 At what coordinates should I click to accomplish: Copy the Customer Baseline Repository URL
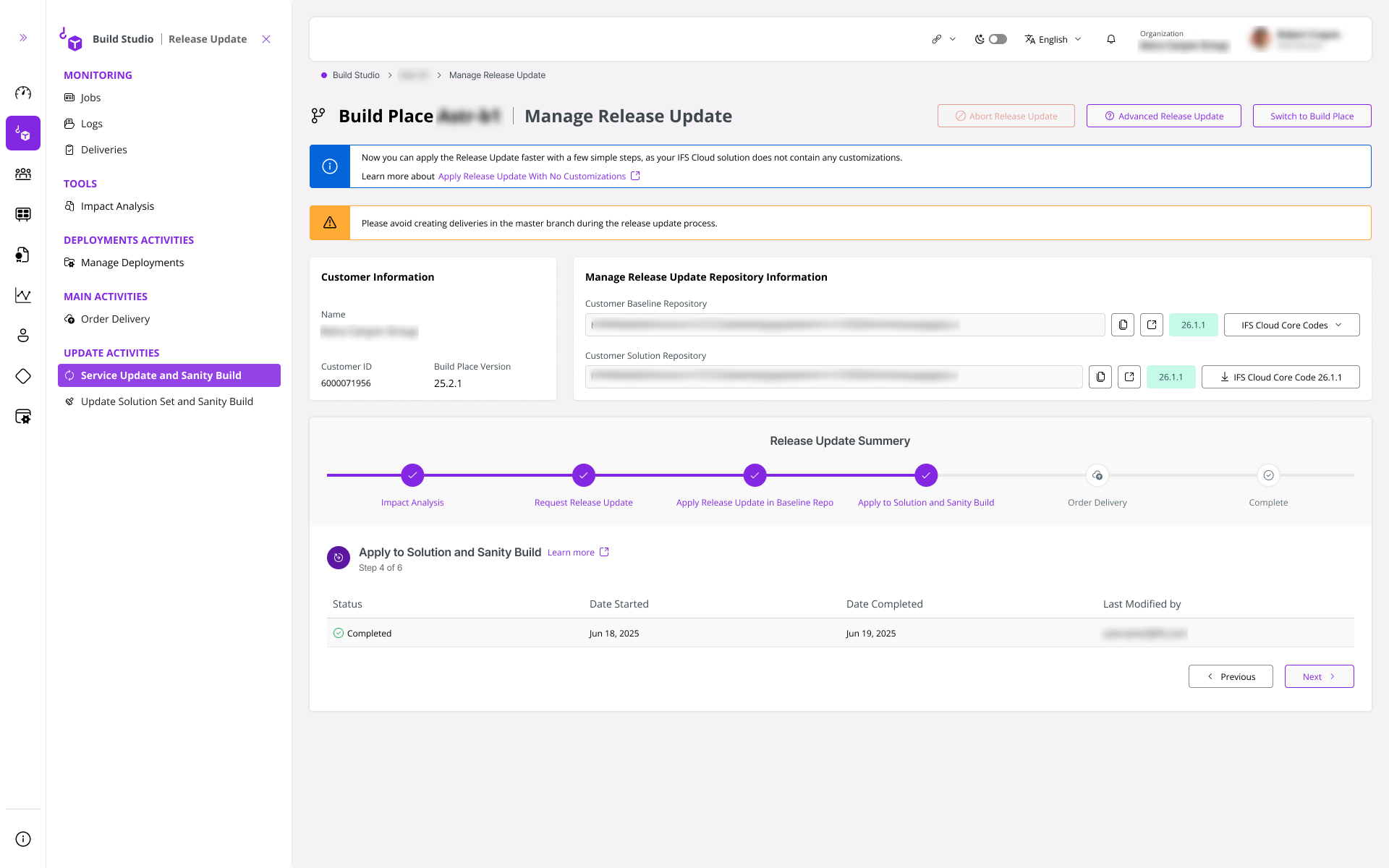click(x=1123, y=325)
